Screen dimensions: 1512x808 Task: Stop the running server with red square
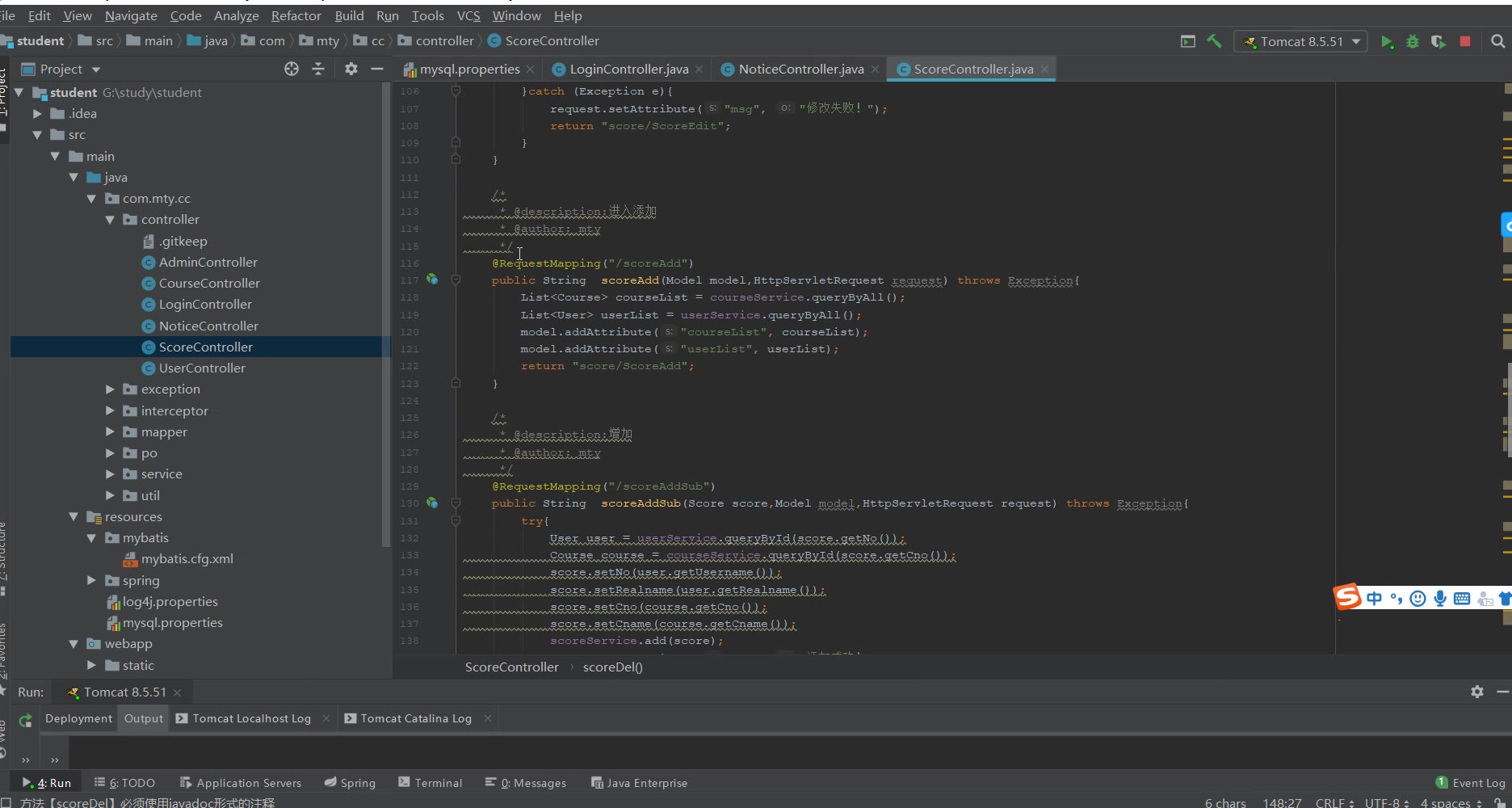point(1465,42)
